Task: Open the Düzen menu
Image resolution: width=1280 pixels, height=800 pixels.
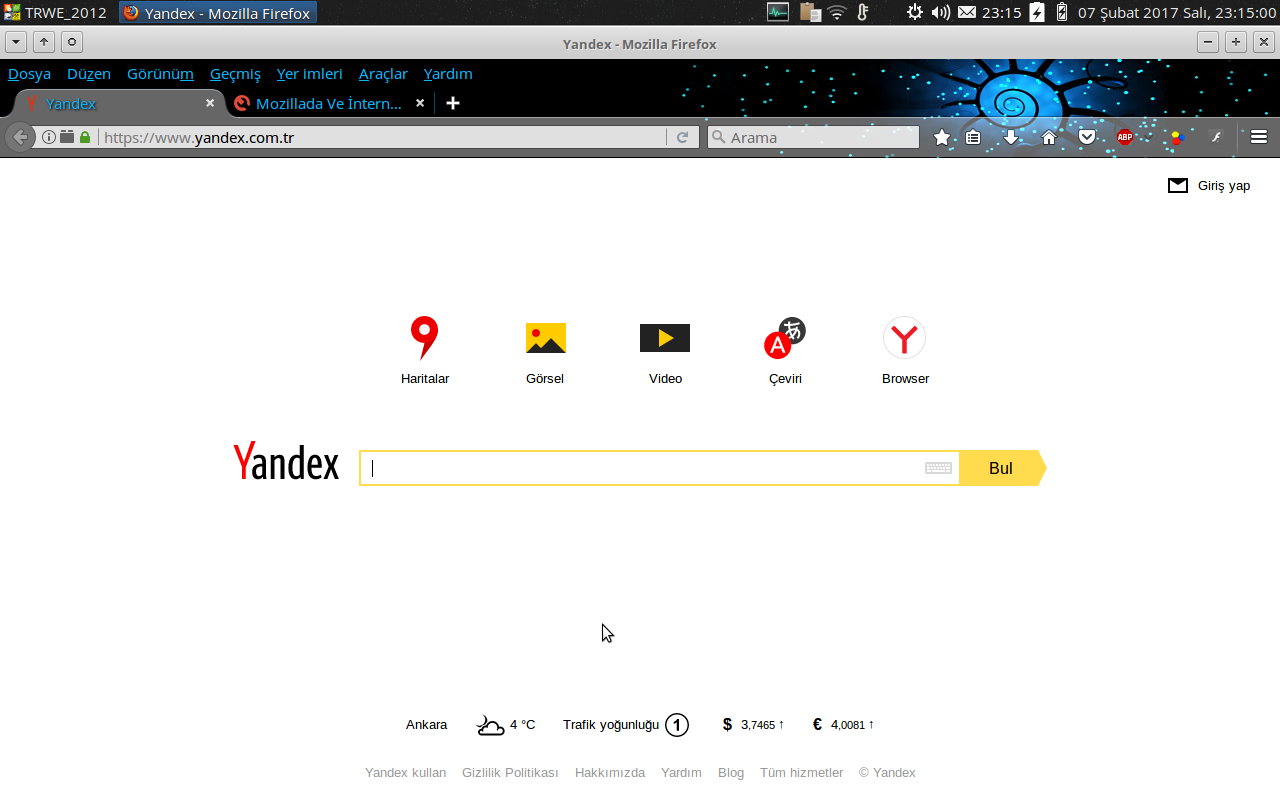Action: click(x=89, y=74)
